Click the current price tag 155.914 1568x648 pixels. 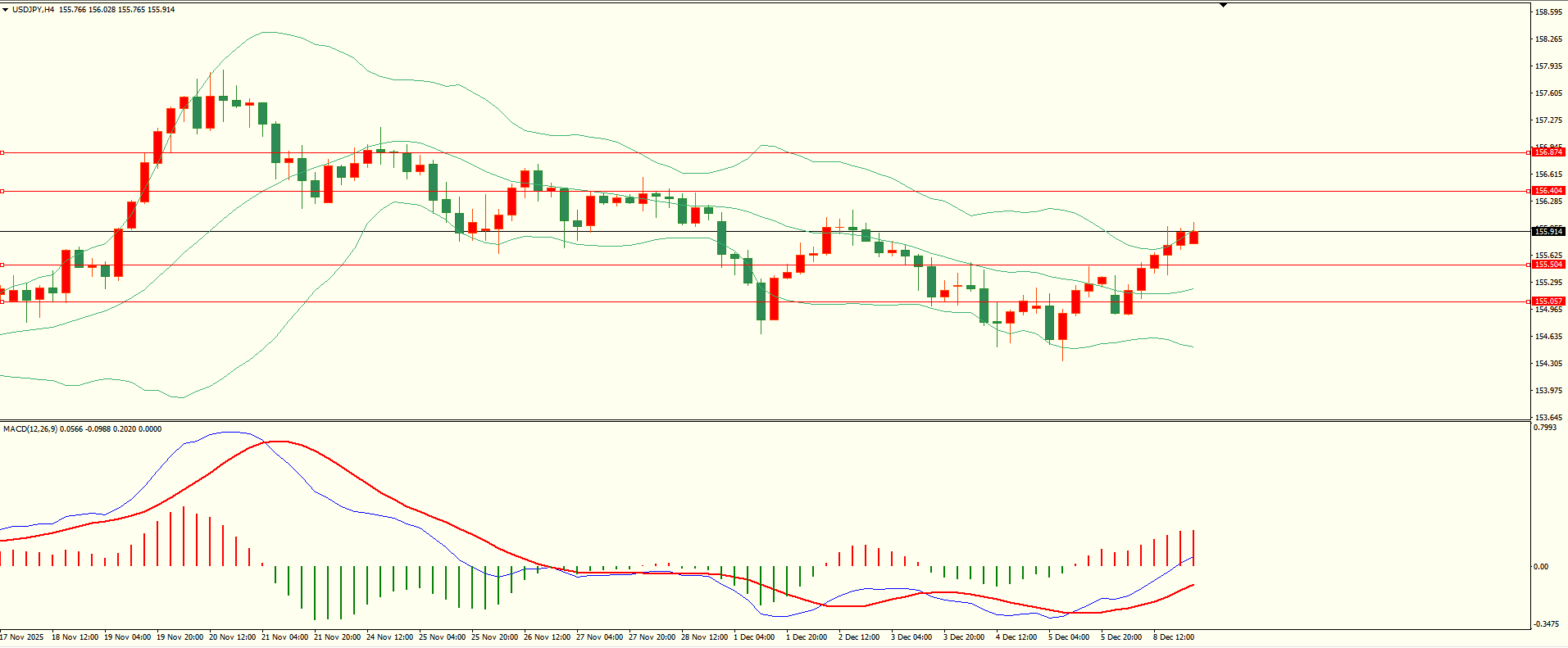pyautogui.click(x=1548, y=232)
